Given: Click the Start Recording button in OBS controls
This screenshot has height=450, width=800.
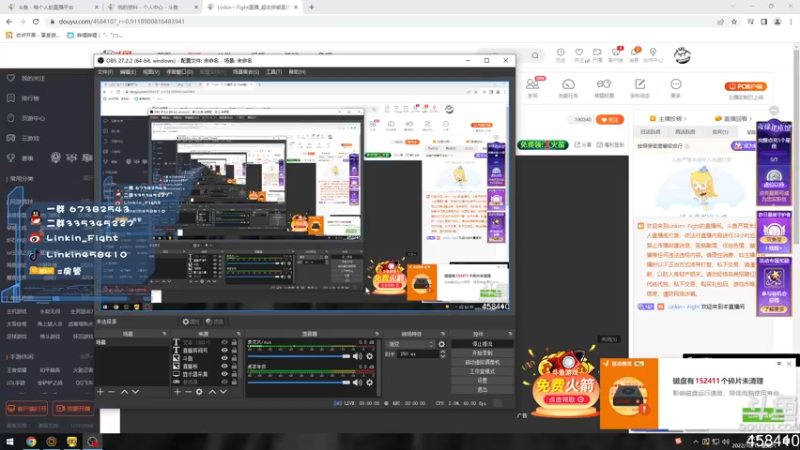Looking at the screenshot, I should 482,353.
